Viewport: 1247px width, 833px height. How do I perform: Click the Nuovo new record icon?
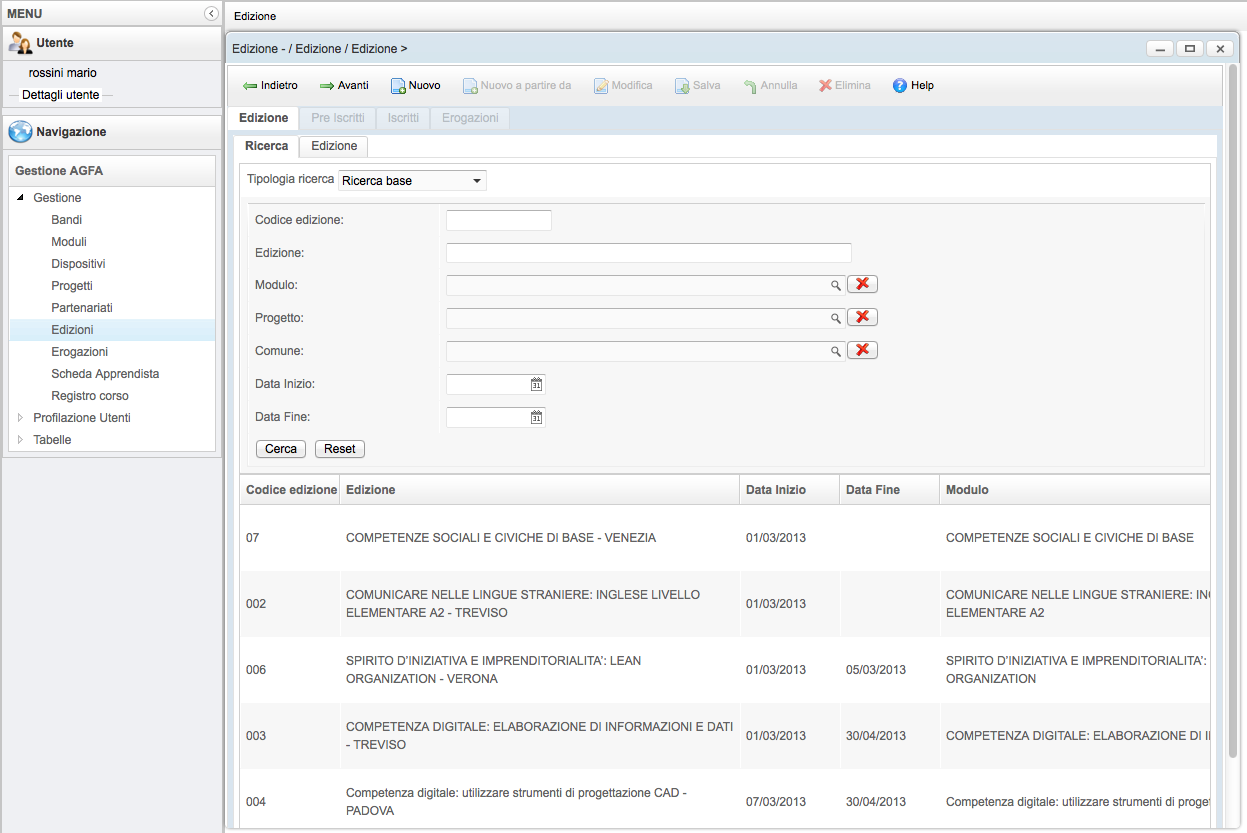coord(398,86)
